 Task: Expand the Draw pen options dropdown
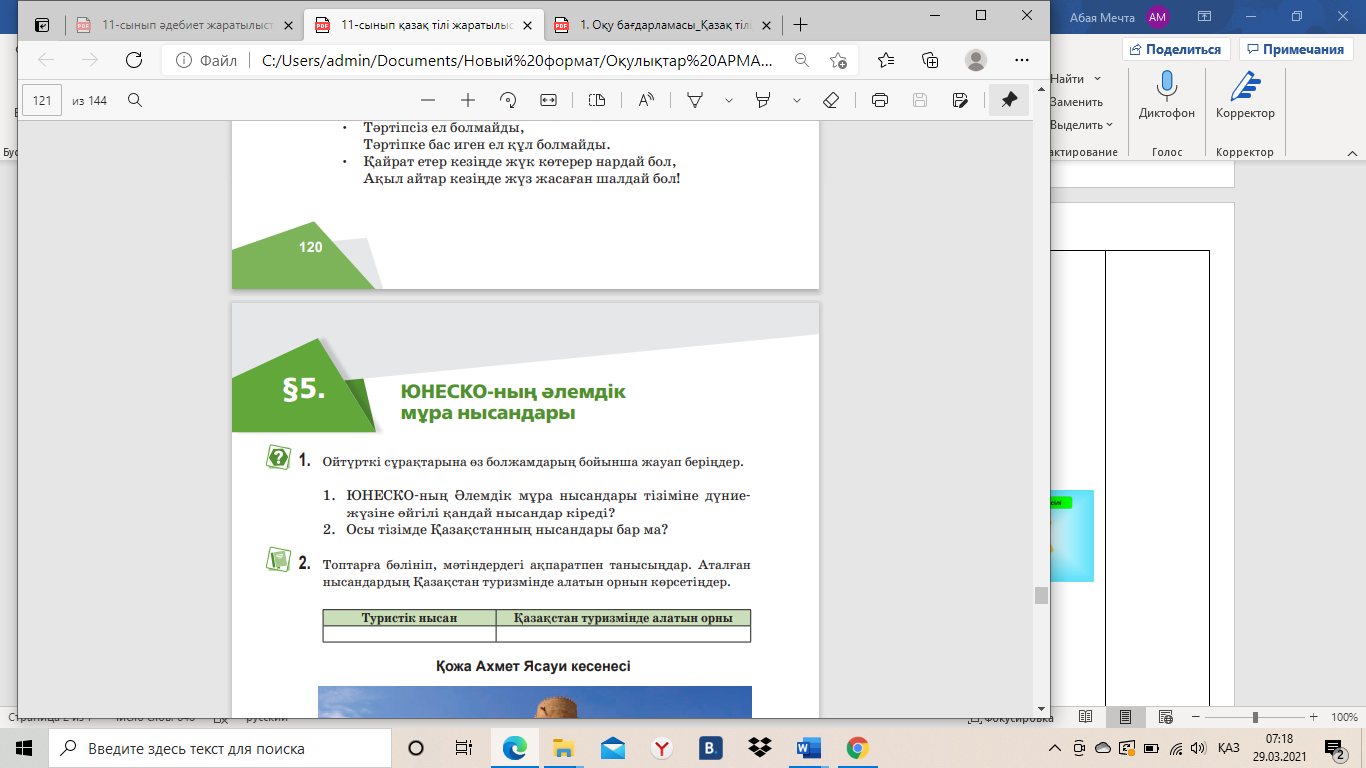(x=729, y=100)
